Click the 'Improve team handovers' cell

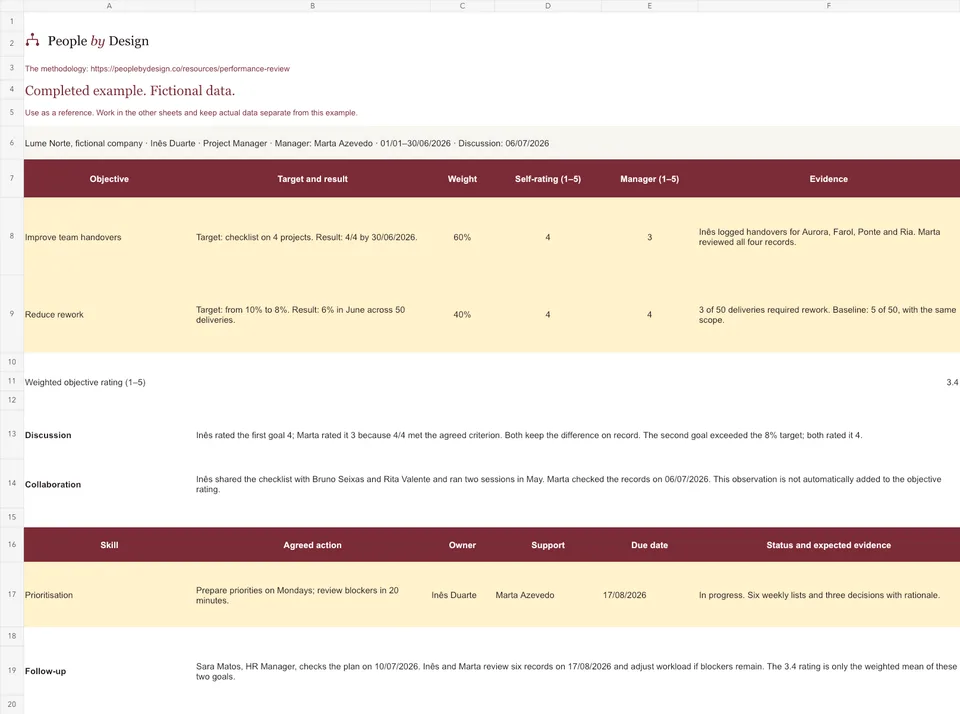click(x=109, y=237)
